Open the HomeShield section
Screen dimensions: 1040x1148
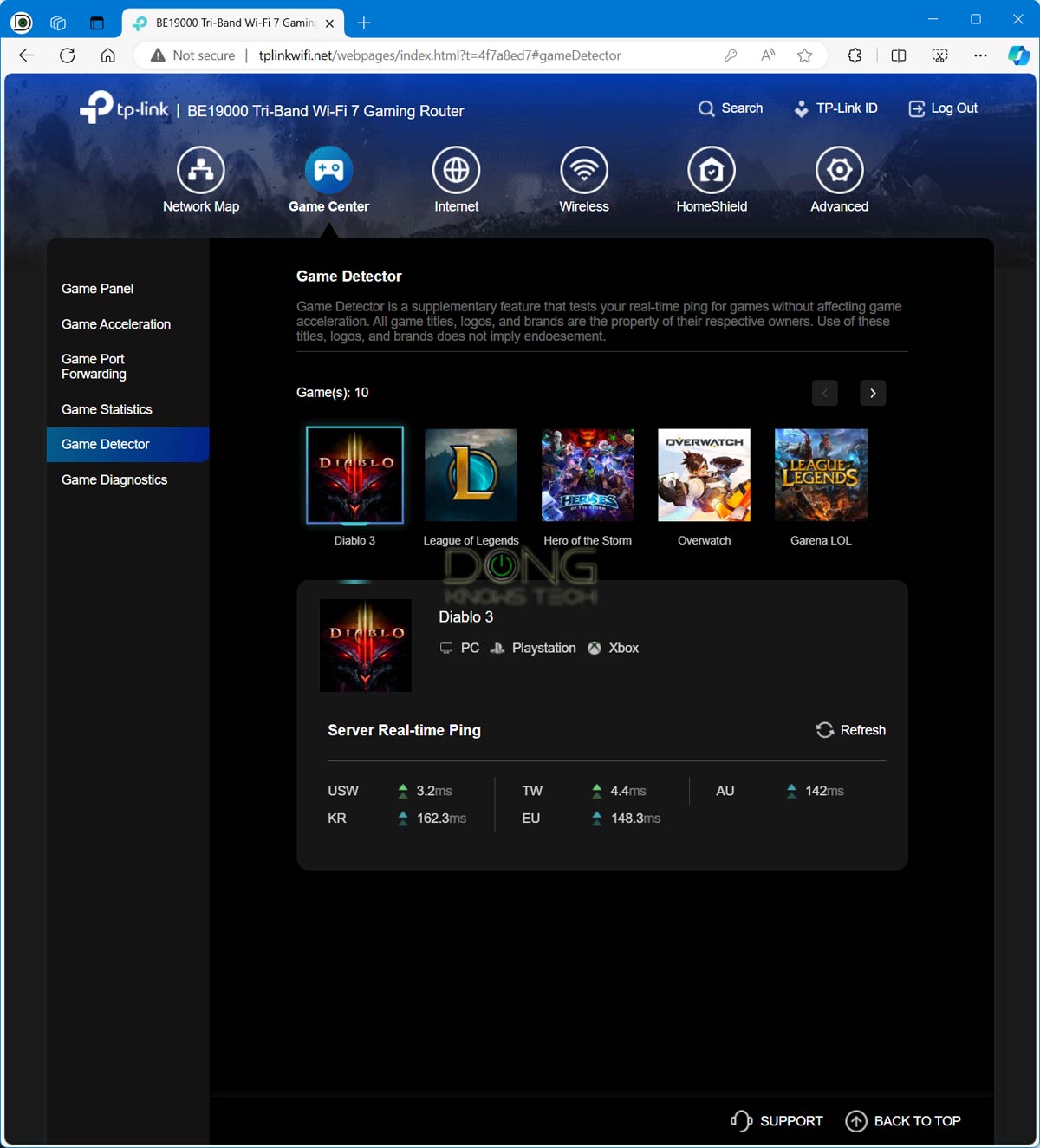[712, 180]
